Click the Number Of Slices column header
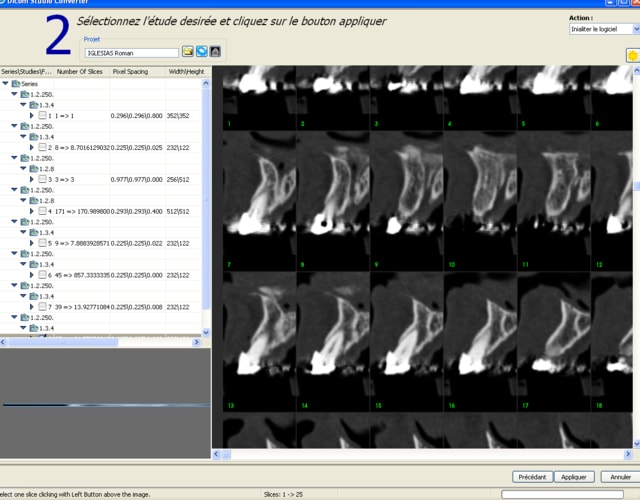 point(80,71)
